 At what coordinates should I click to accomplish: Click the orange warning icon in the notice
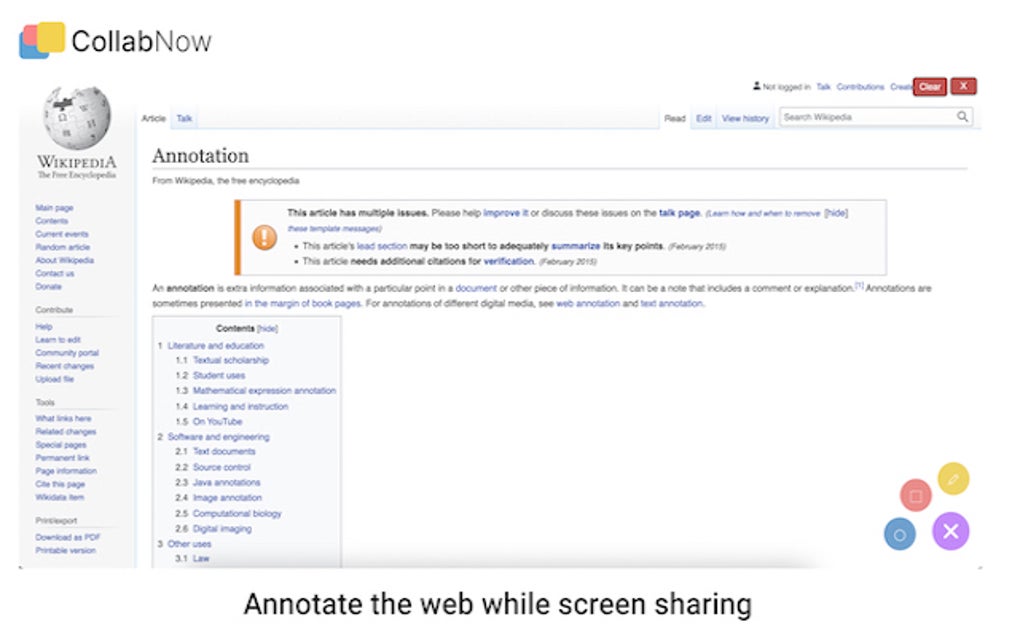coord(262,237)
